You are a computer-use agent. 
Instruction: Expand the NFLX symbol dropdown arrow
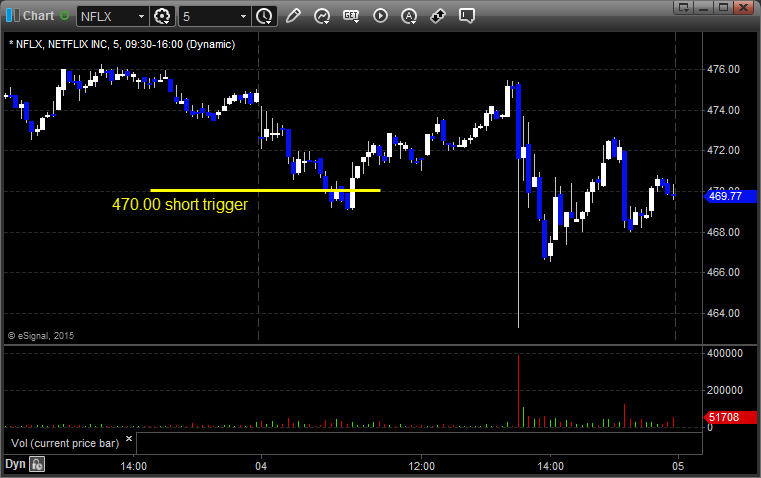[x=141, y=16]
